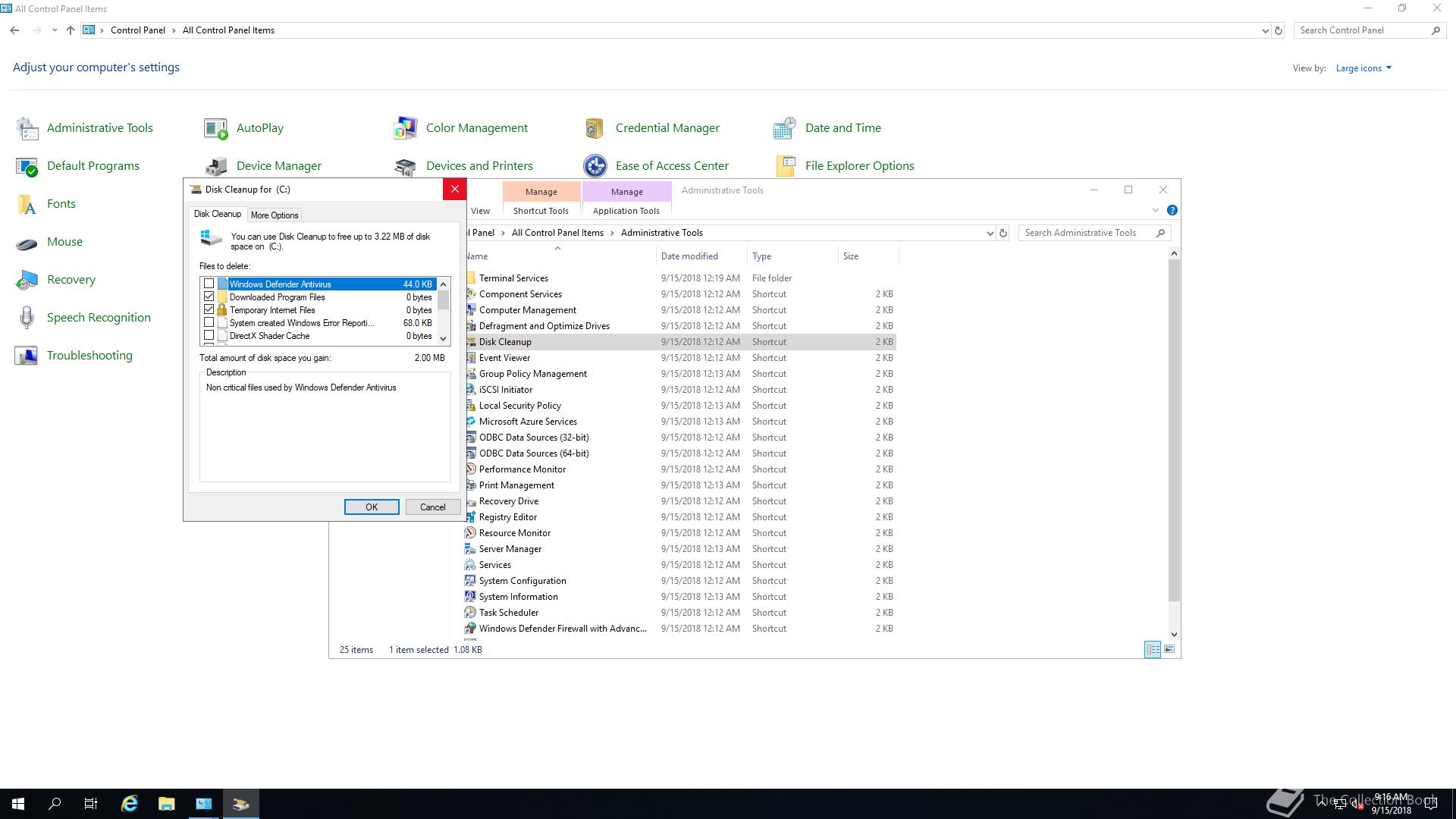Select the Registry Editor shortcut row
The width and height of the screenshot is (1456, 819).
pyautogui.click(x=679, y=517)
